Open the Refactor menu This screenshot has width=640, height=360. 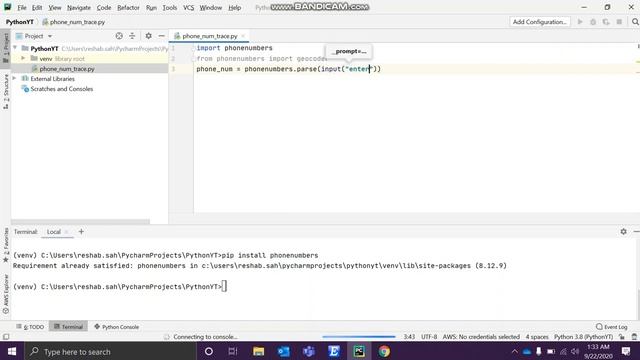(x=128, y=7)
